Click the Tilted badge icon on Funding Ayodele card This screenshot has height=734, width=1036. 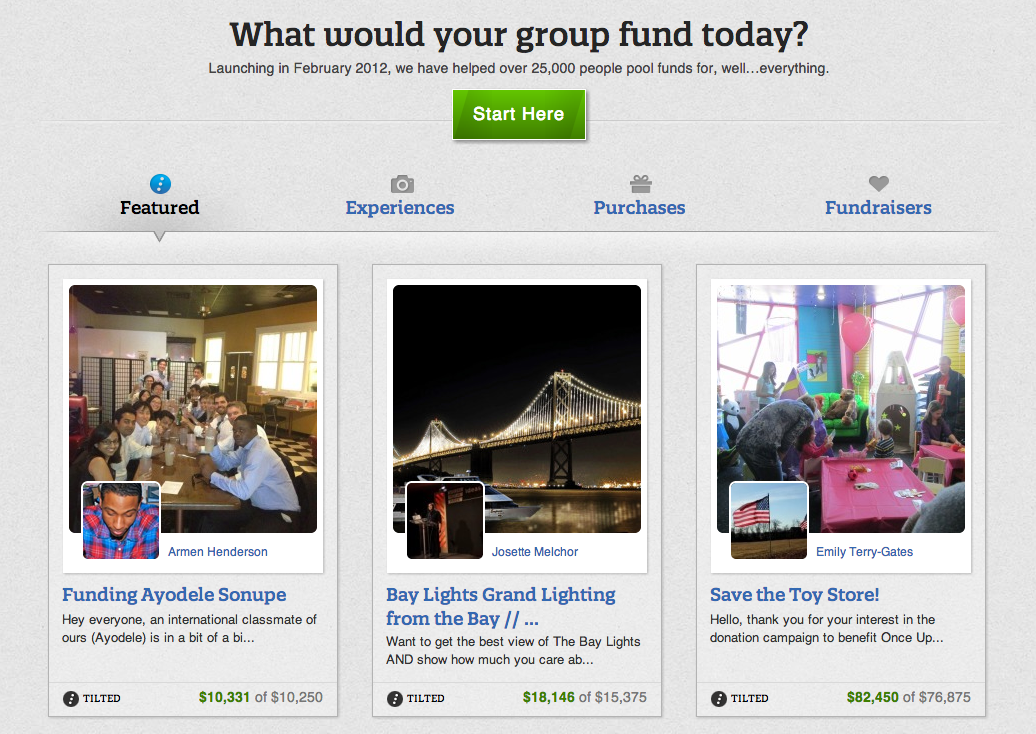click(71, 698)
